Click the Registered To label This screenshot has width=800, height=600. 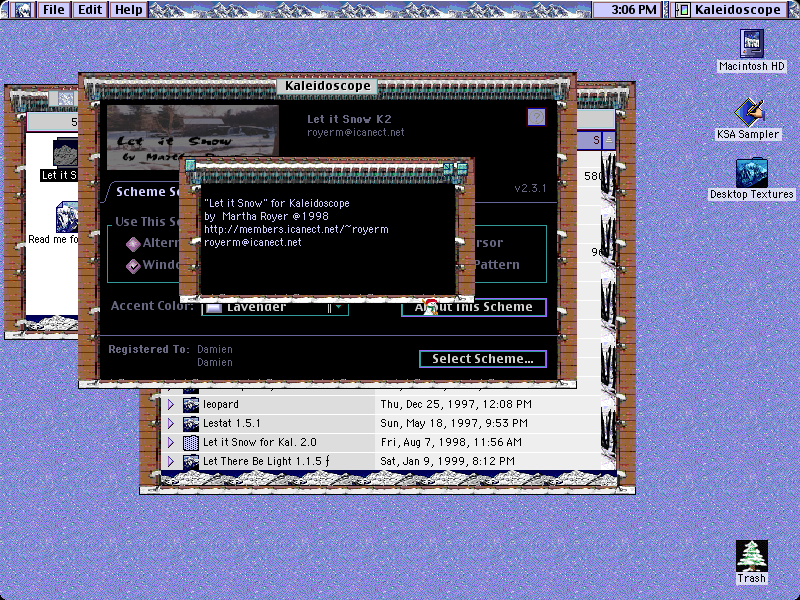tap(148, 349)
